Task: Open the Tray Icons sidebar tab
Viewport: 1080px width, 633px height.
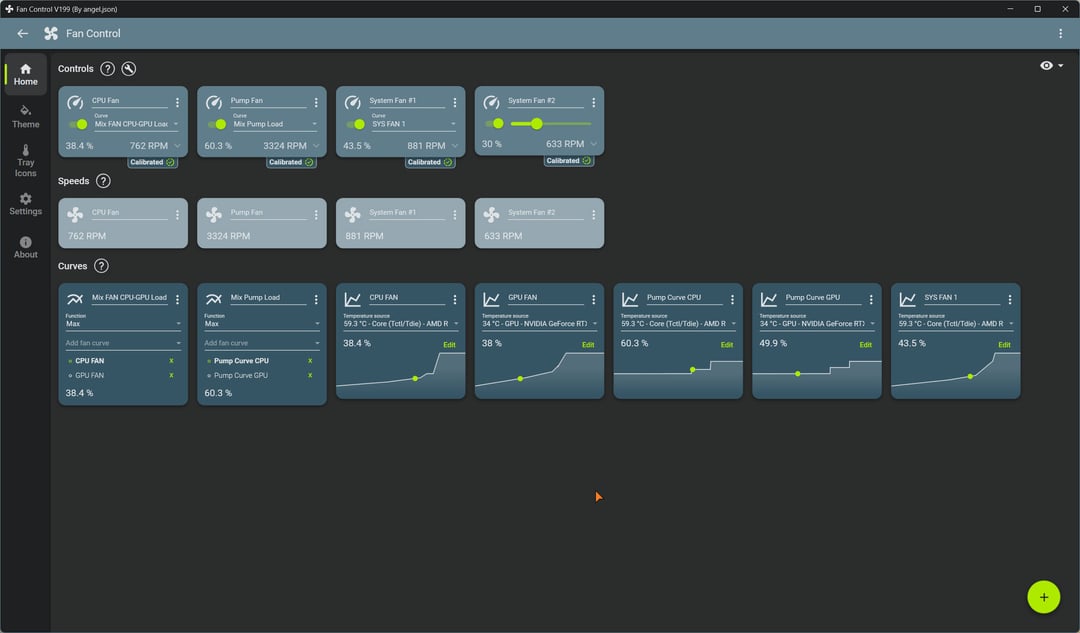Action: tap(25, 161)
